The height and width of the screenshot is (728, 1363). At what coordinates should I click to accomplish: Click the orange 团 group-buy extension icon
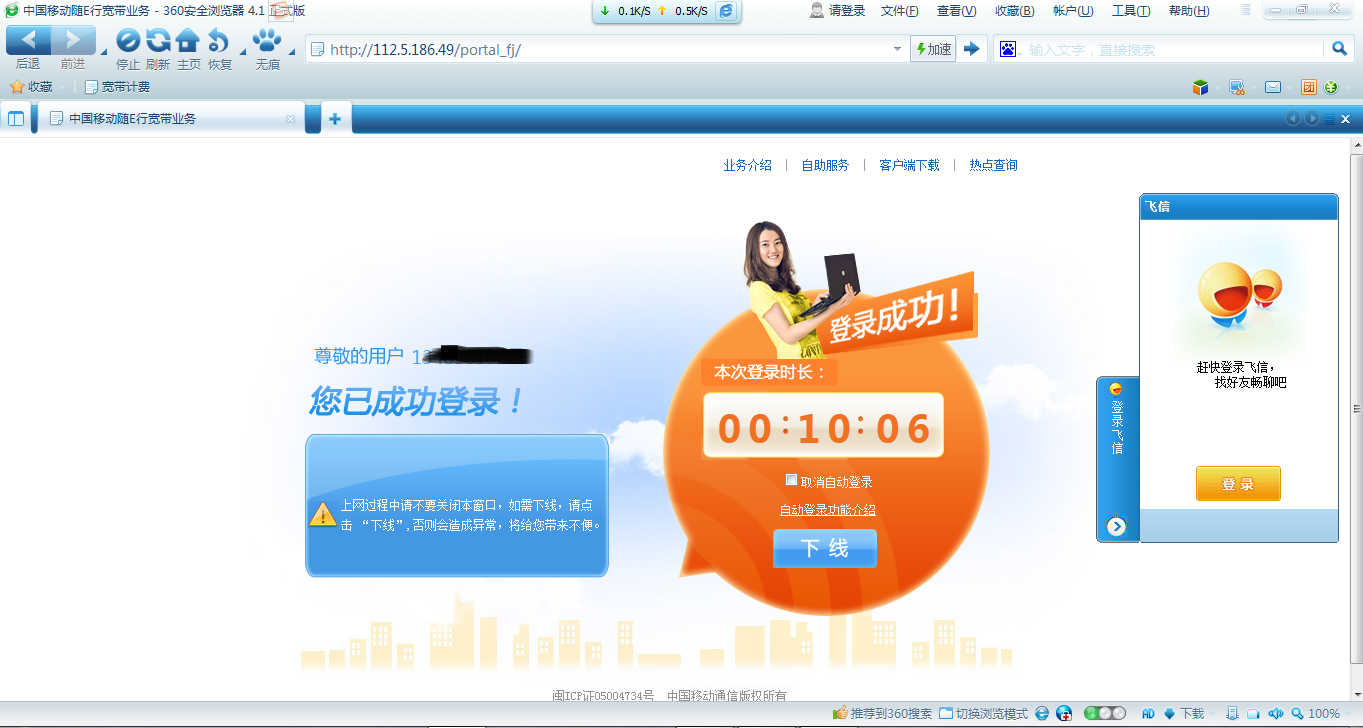pyautogui.click(x=1308, y=87)
